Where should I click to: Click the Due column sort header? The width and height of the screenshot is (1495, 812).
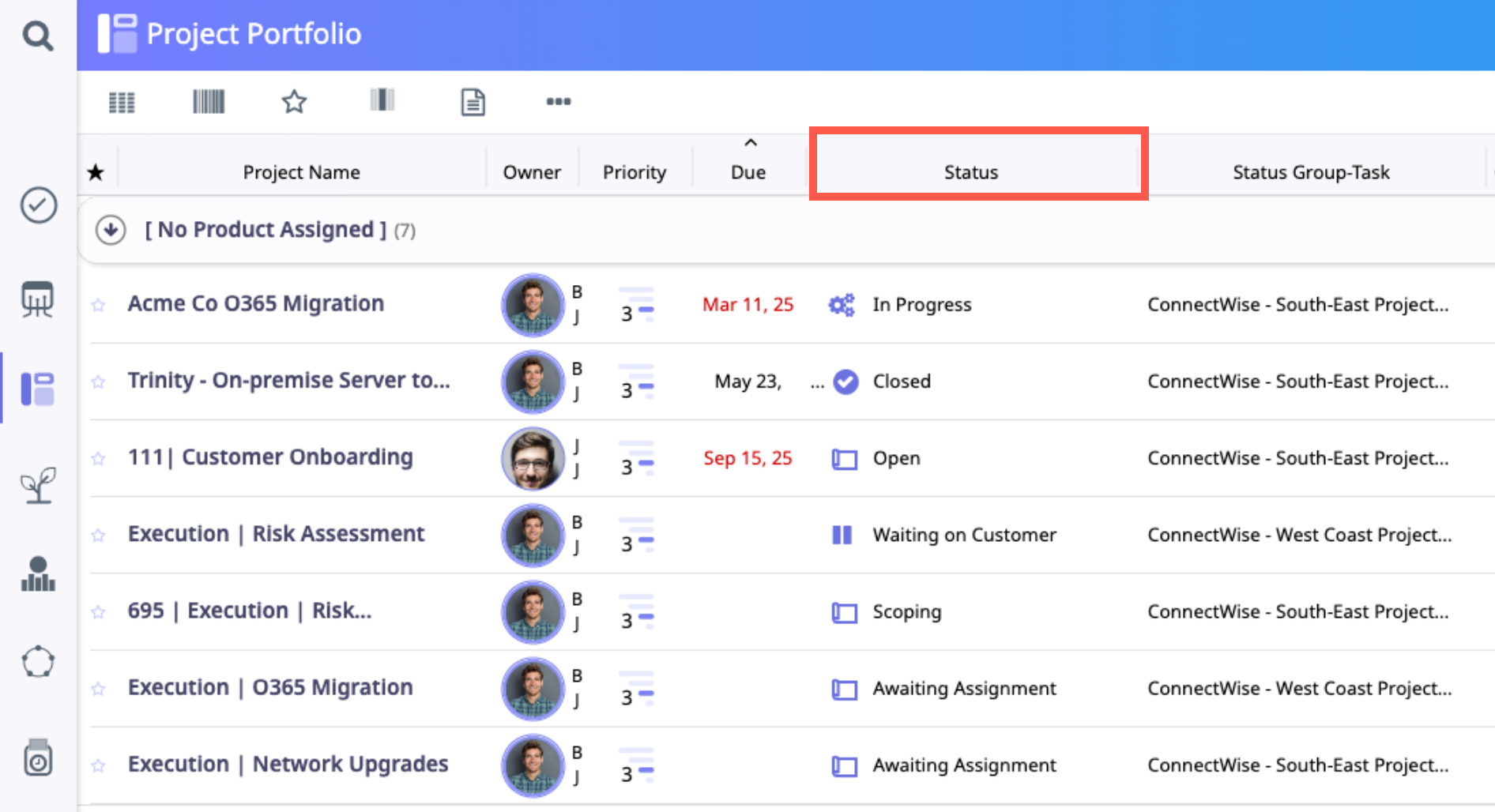click(x=747, y=171)
